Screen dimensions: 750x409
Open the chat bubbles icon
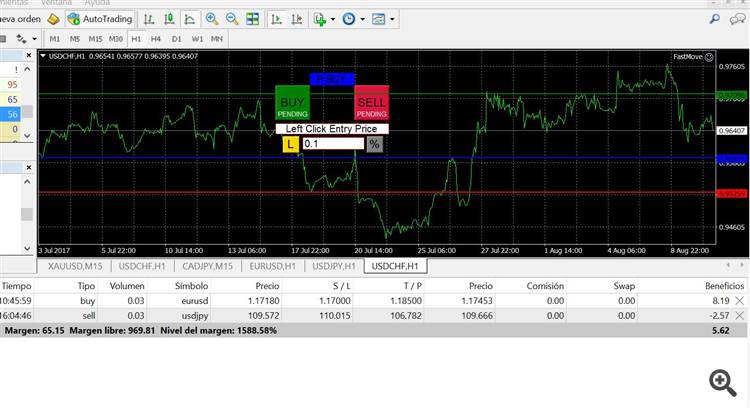738,19
